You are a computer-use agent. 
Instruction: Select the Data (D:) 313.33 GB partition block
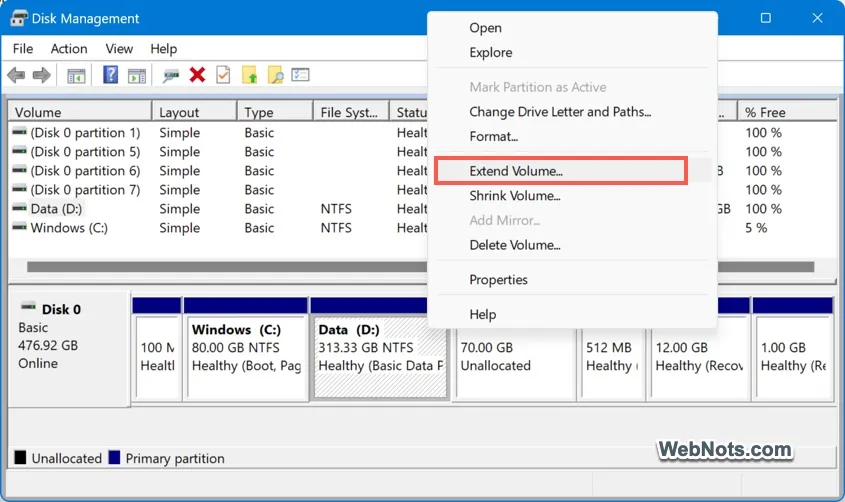coord(380,348)
